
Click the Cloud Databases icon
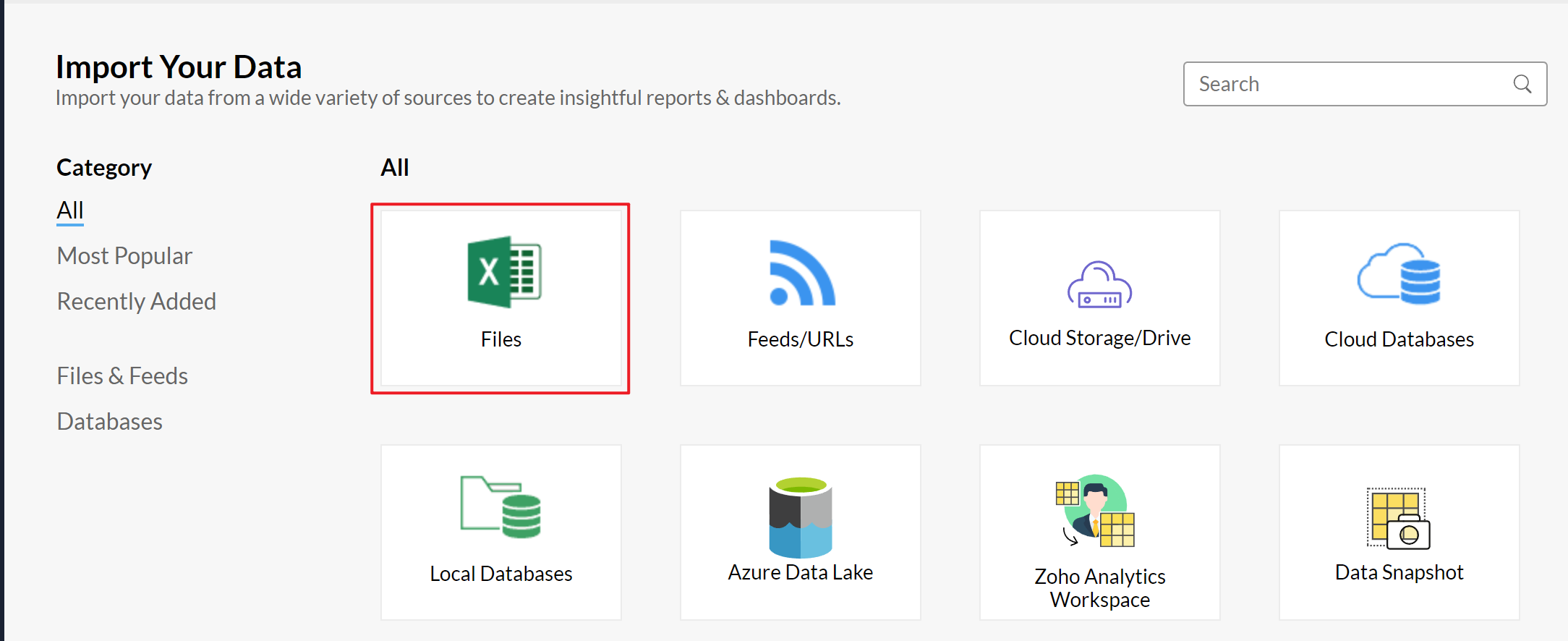tap(1399, 273)
